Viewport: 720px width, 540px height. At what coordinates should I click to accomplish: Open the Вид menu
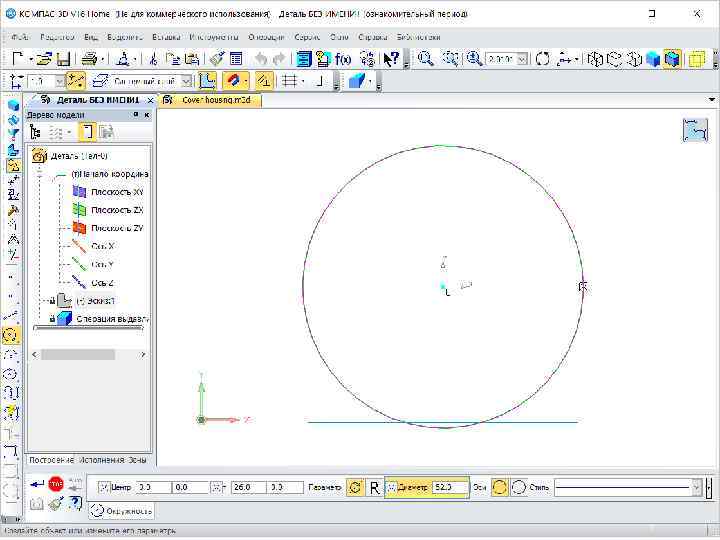click(x=90, y=37)
